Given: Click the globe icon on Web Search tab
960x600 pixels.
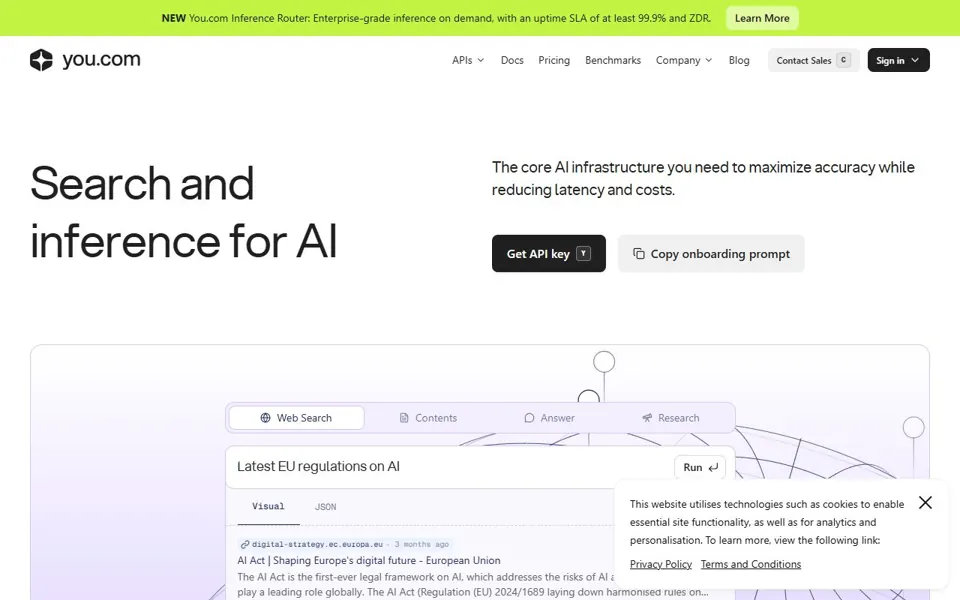Looking at the screenshot, I should click(265, 418).
